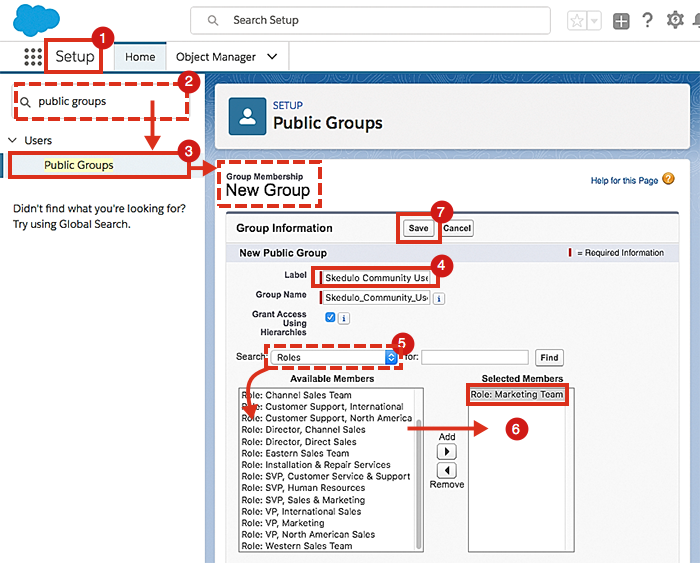Screen dimensions: 700x563
Task: Select Role: Customer Support, International
Action: [x=322, y=407]
